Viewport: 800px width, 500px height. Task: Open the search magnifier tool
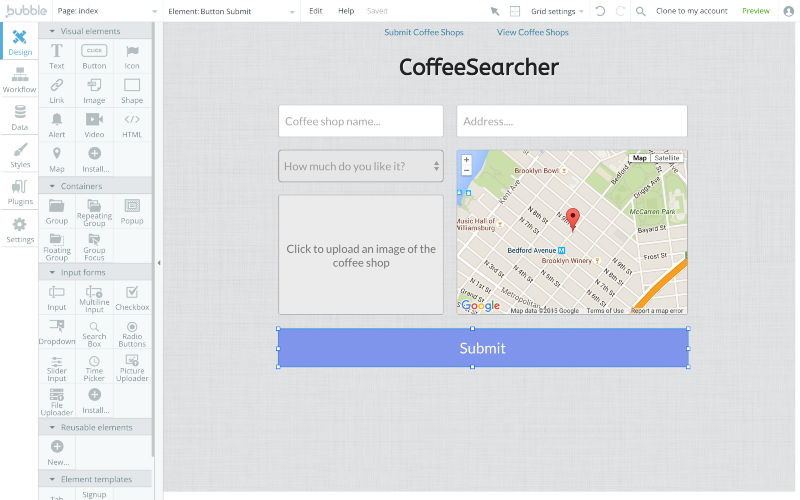[641, 11]
